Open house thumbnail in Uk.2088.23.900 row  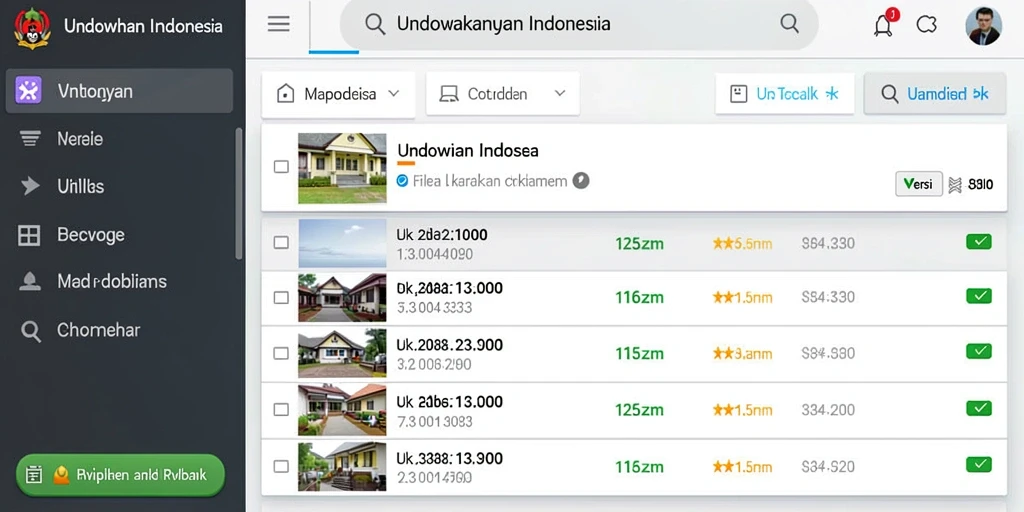(x=342, y=353)
